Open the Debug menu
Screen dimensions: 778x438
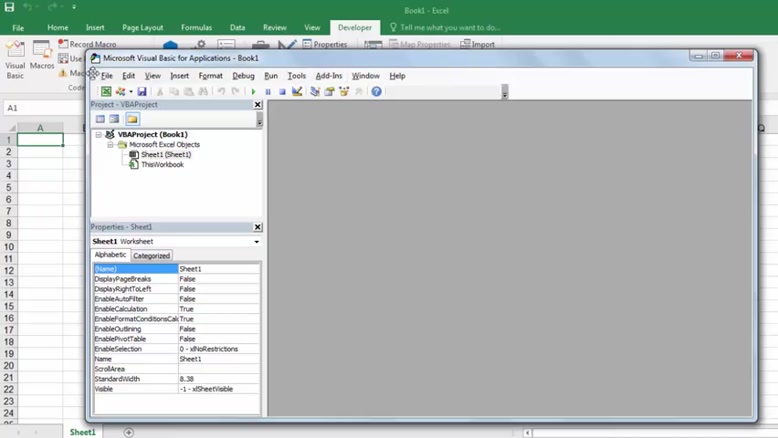click(243, 76)
